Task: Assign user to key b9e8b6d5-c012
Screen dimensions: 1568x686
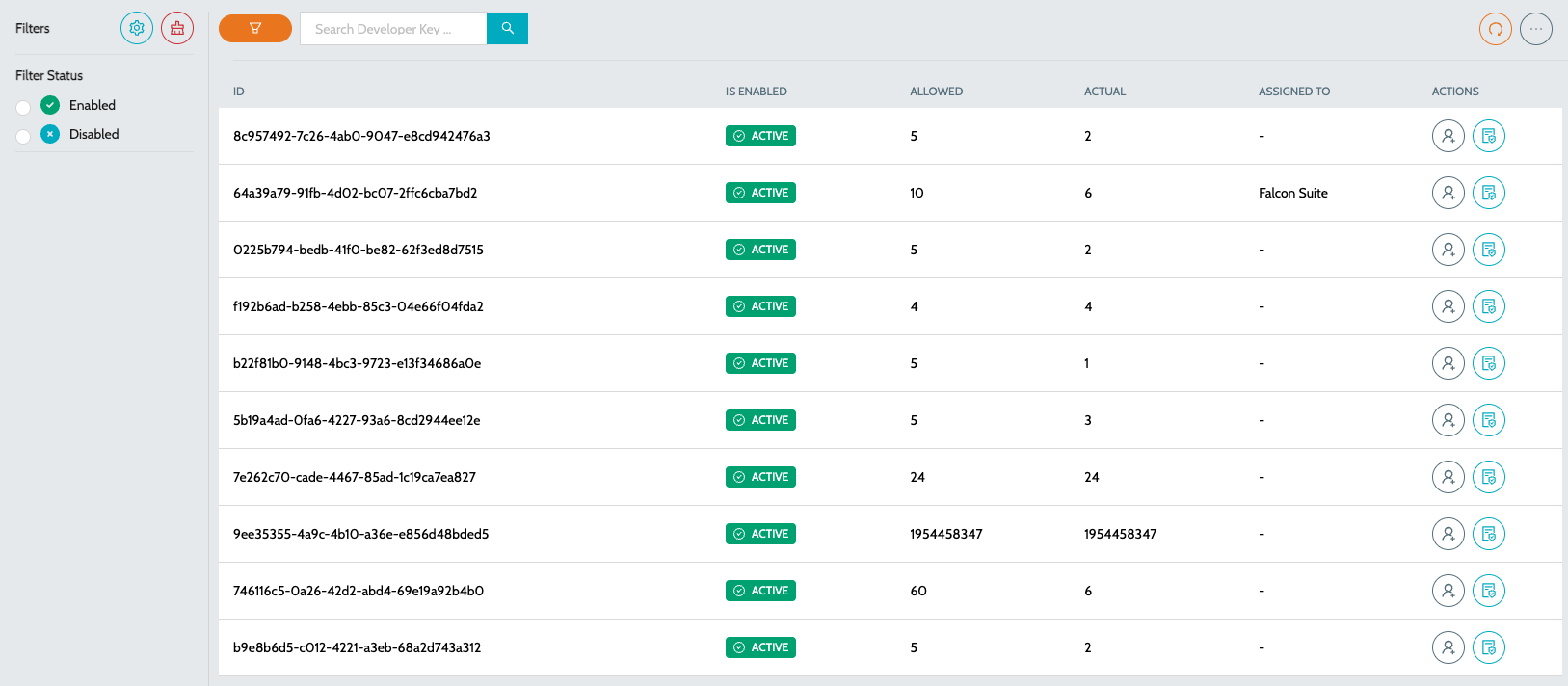Action: tap(1448, 647)
